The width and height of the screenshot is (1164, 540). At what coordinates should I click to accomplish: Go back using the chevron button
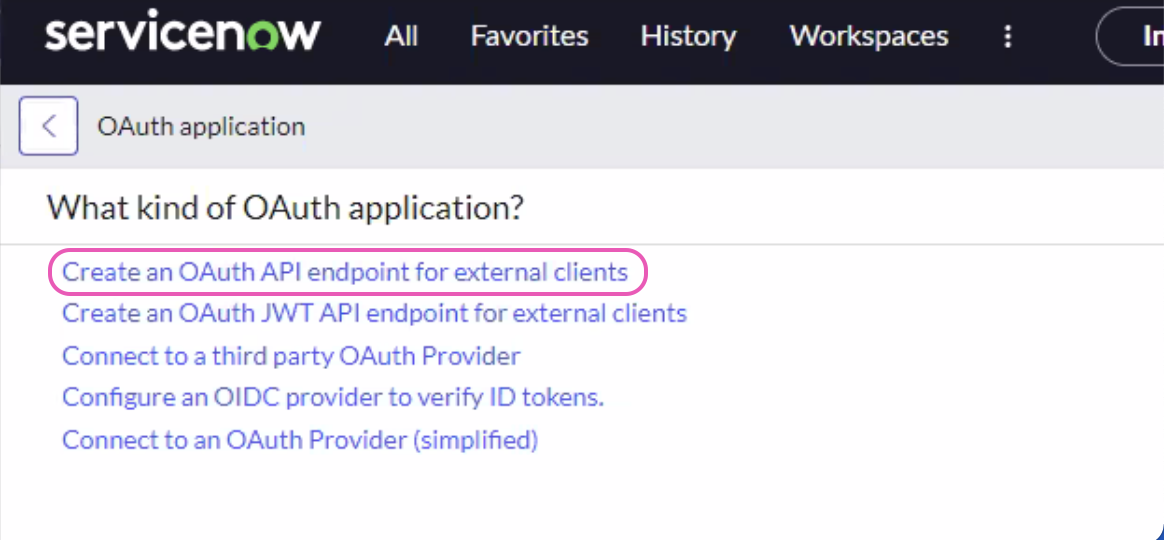tap(48, 127)
